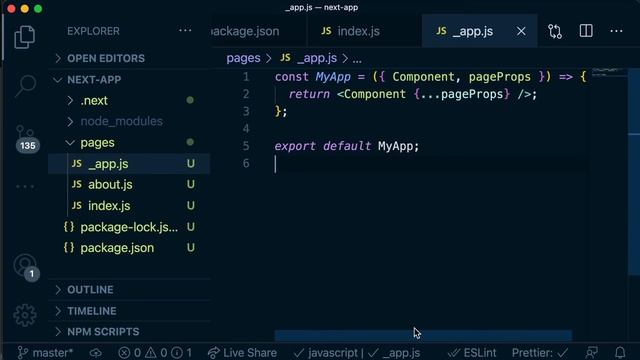Collapse the pages folder

(x=129, y=142)
